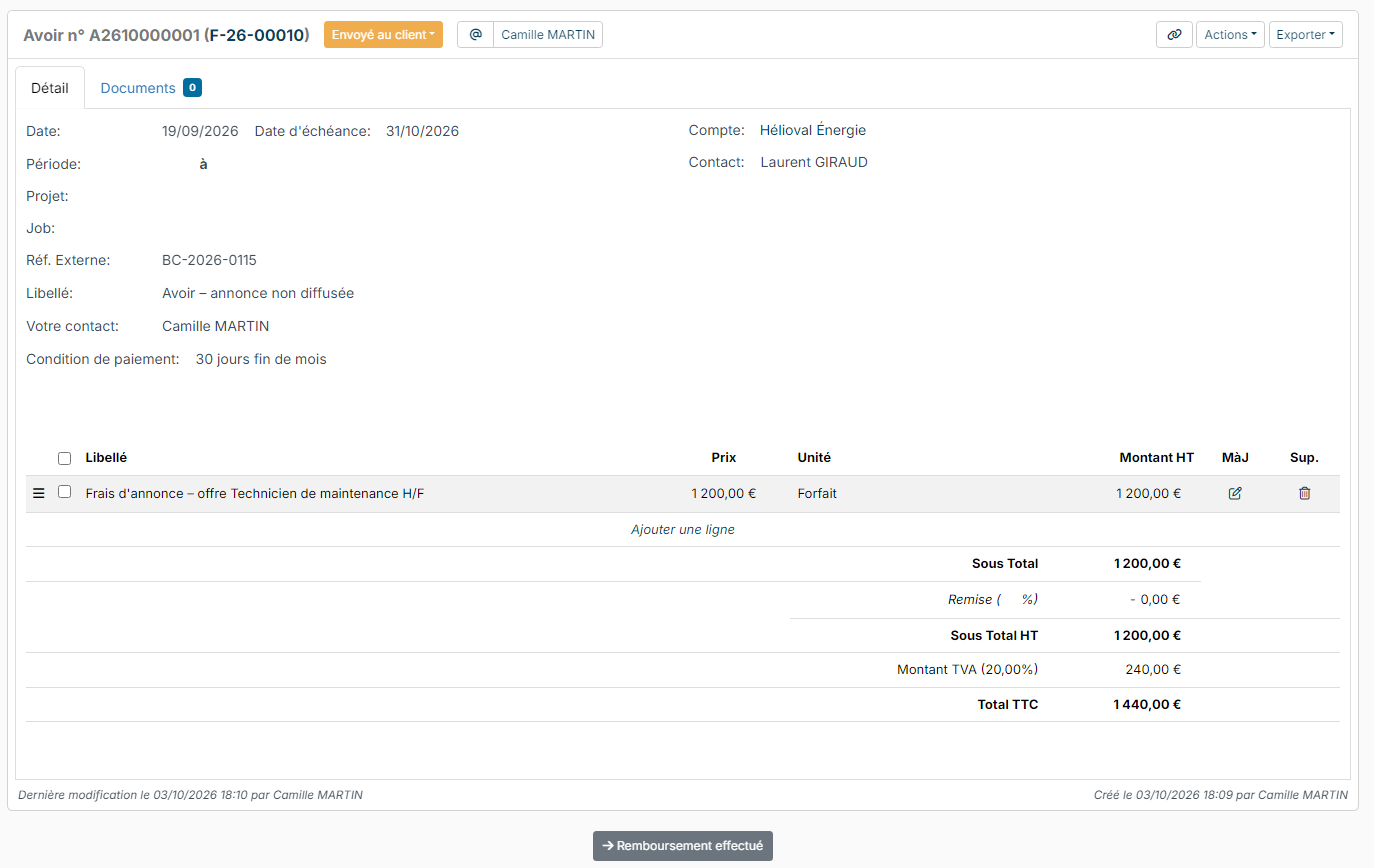Viewport: 1374px width, 868px height.
Task: Click the Avoir n° A2610000001 title
Action: pos(166,35)
